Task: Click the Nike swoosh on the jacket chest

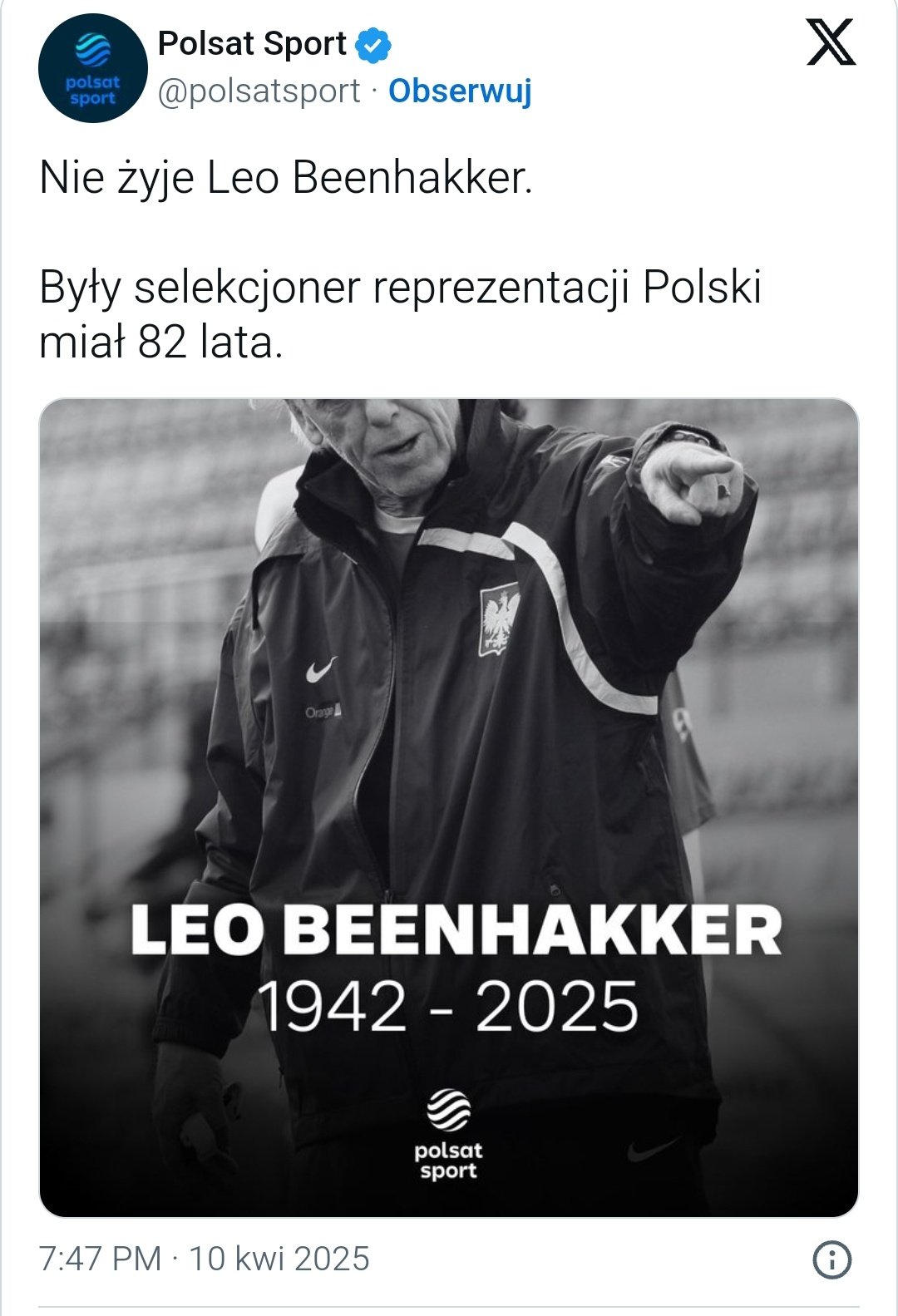Action: tap(321, 669)
